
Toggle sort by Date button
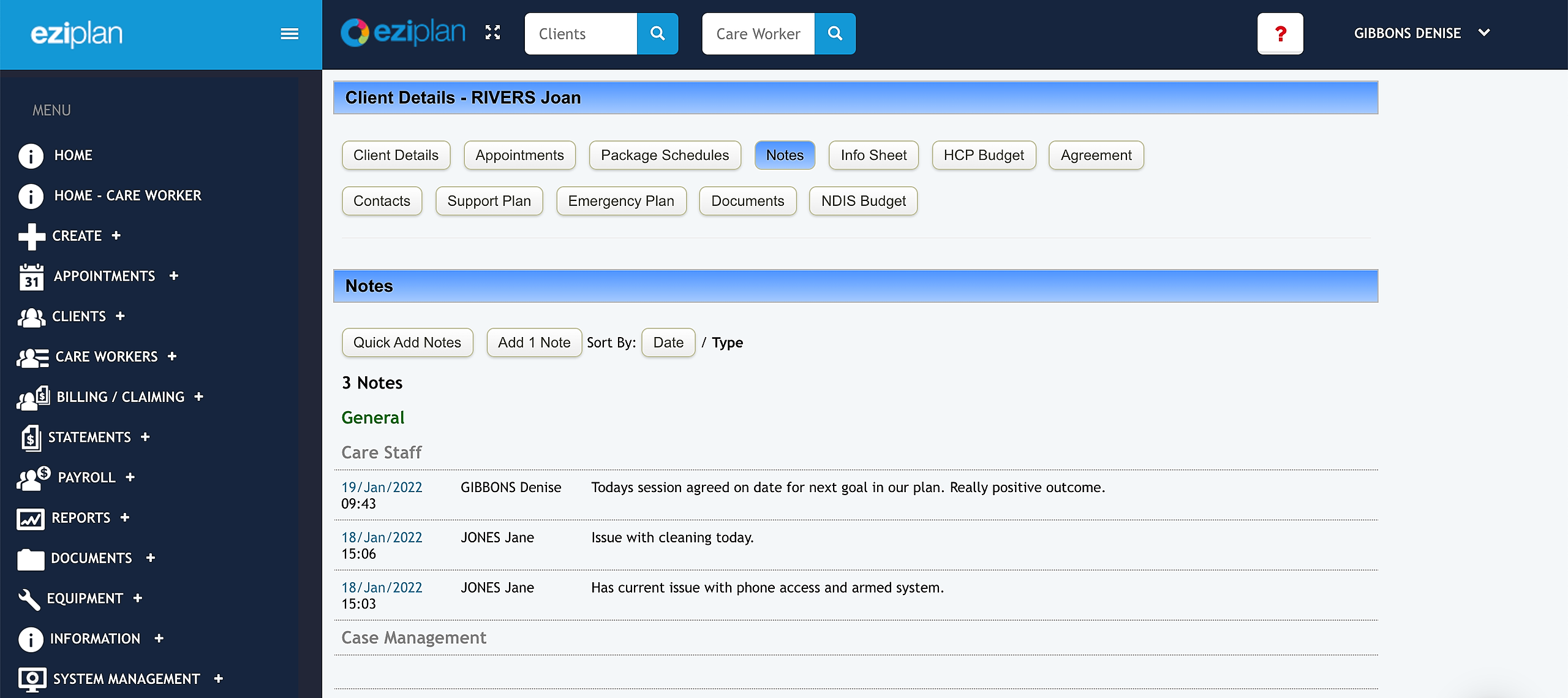[x=668, y=343]
